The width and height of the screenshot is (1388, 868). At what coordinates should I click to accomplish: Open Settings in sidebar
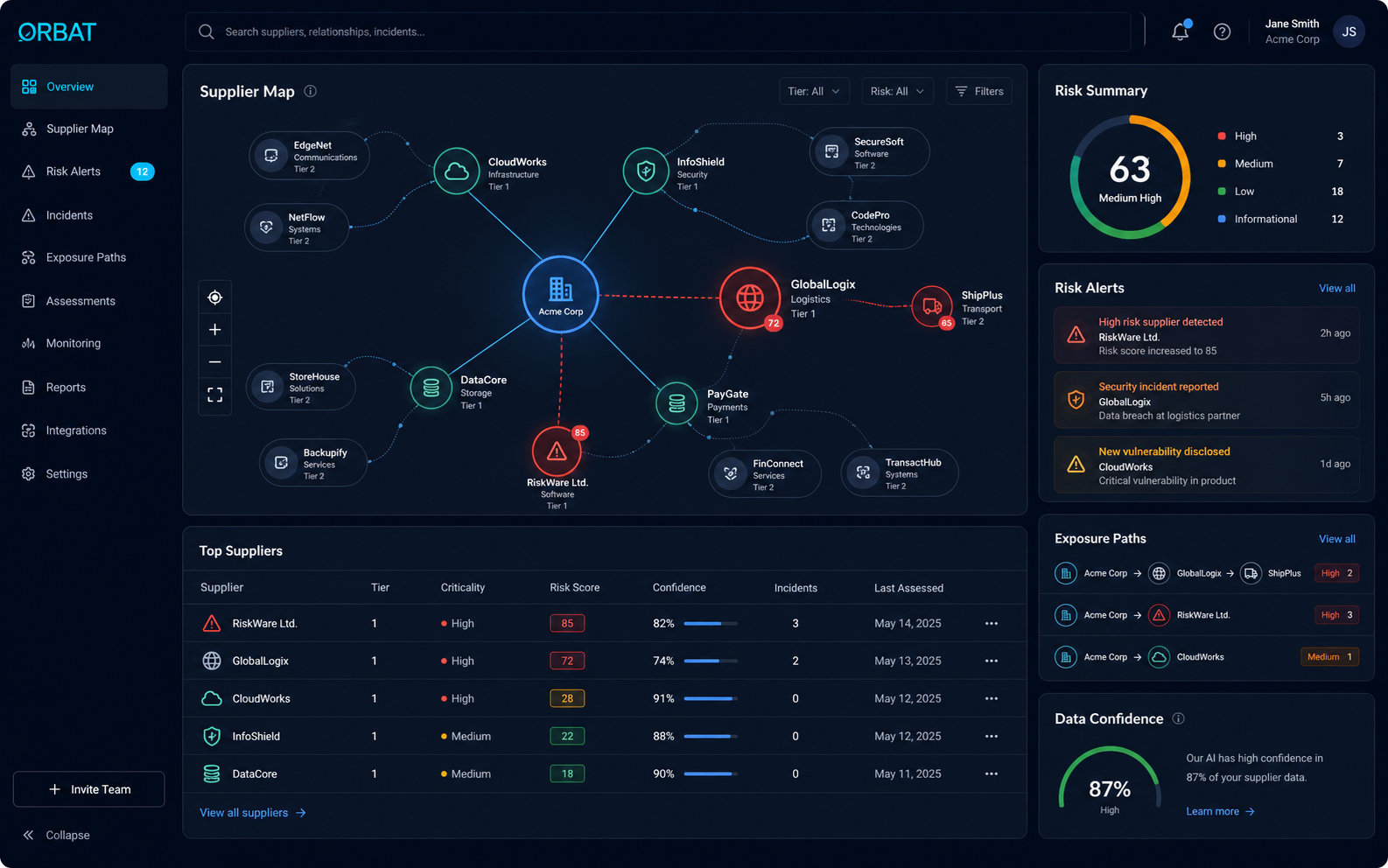(x=89, y=474)
